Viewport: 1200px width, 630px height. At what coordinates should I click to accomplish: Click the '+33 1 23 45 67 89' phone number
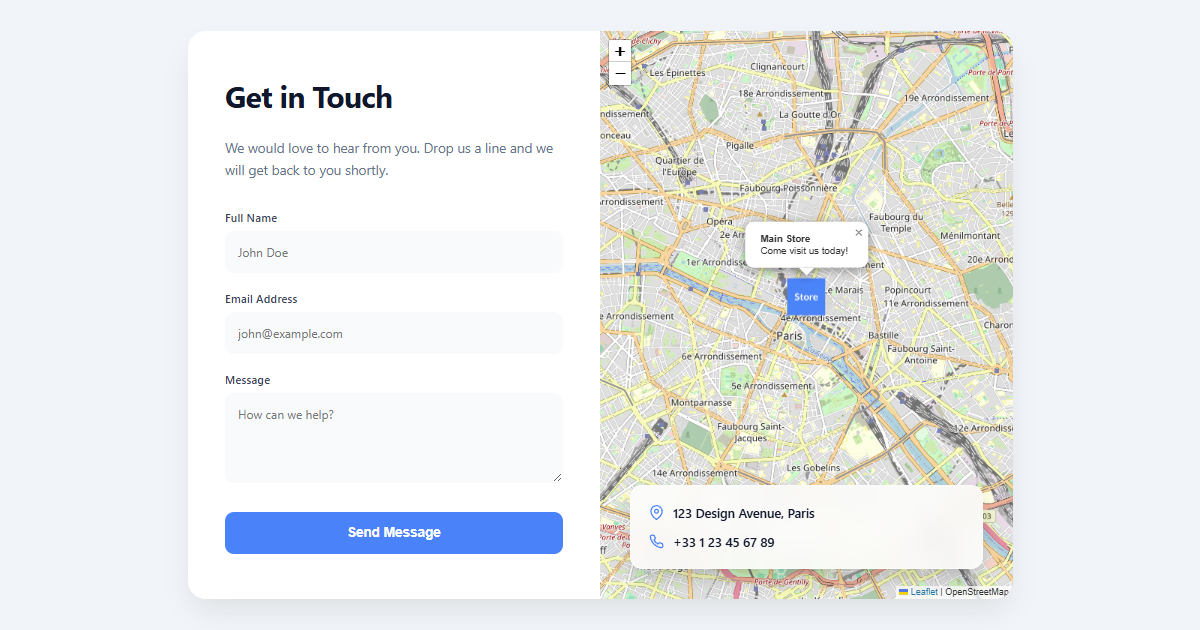tap(724, 542)
